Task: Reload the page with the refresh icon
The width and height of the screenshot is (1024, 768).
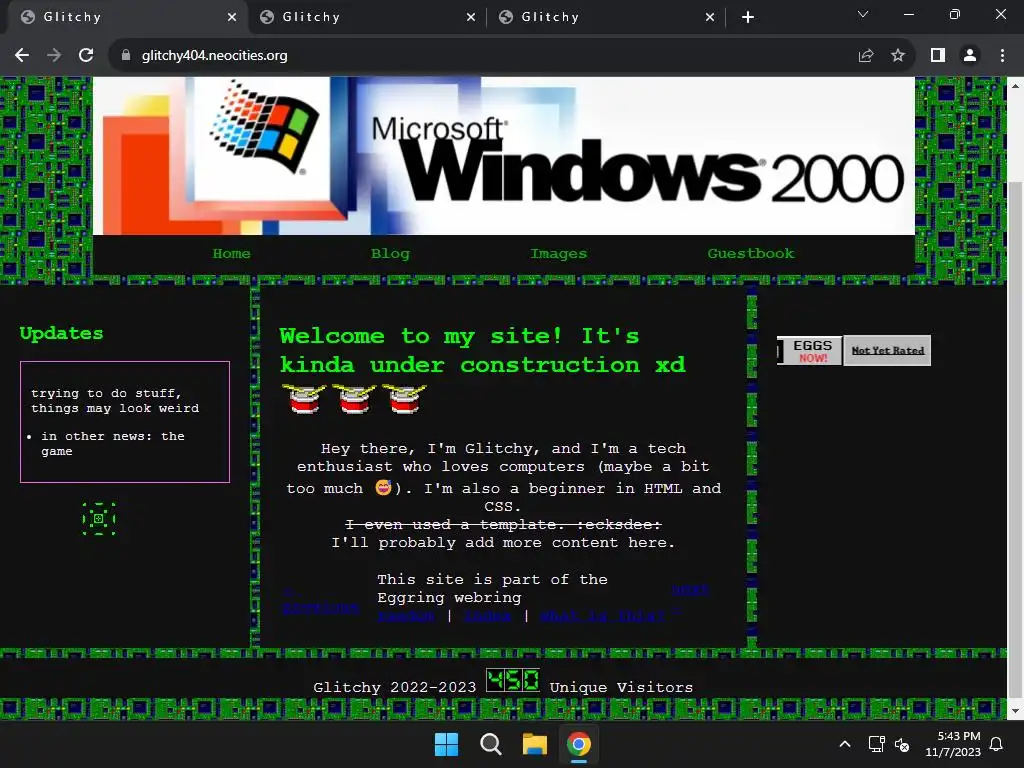Action: click(x=86, y=56)
